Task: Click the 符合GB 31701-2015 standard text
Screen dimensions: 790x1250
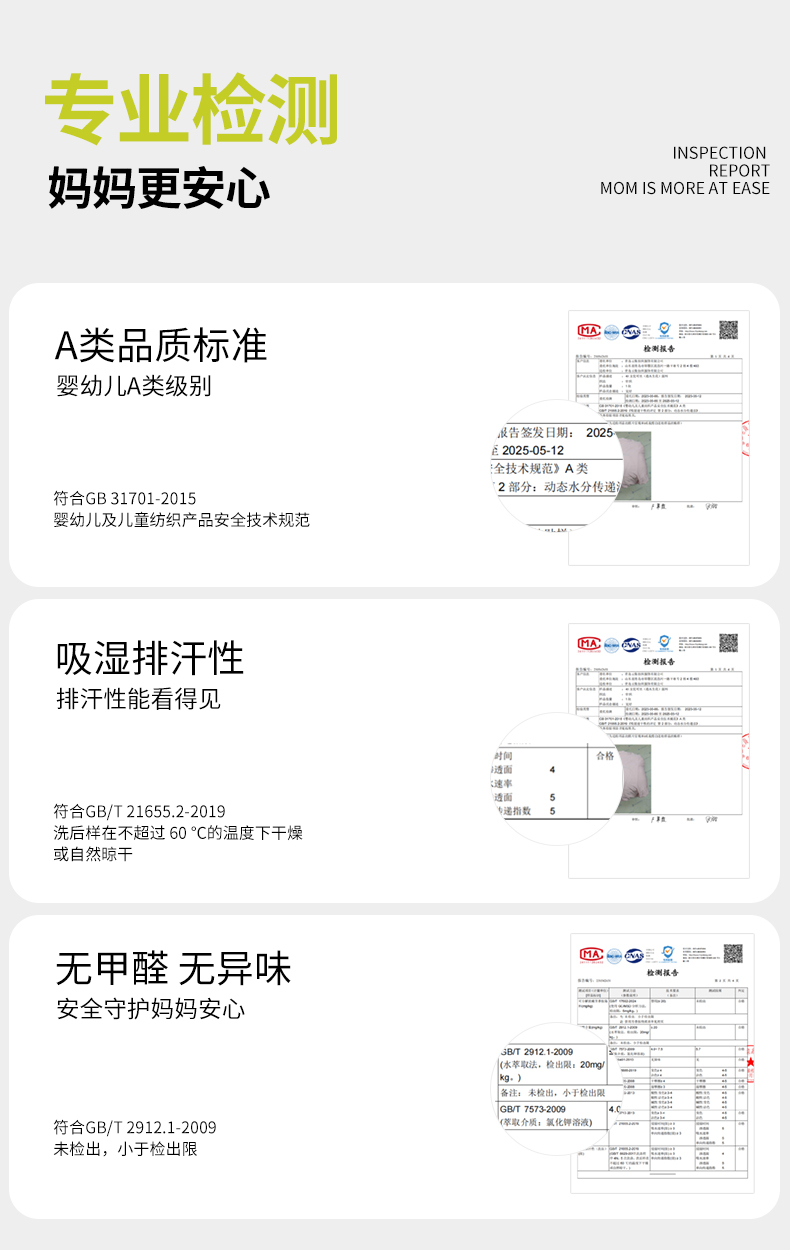Action: pos(125,498)
